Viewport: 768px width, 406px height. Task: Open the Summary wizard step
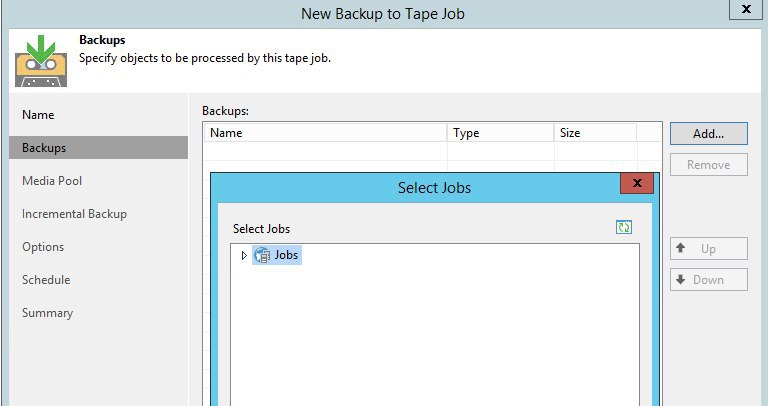click(x=47, y=313)
